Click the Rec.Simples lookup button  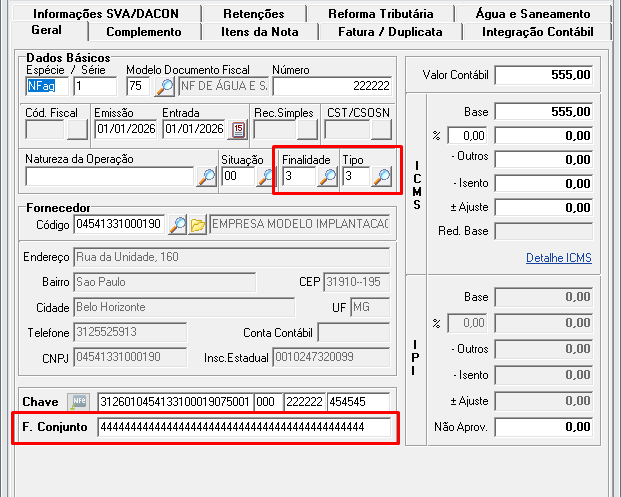click(307, 129)
